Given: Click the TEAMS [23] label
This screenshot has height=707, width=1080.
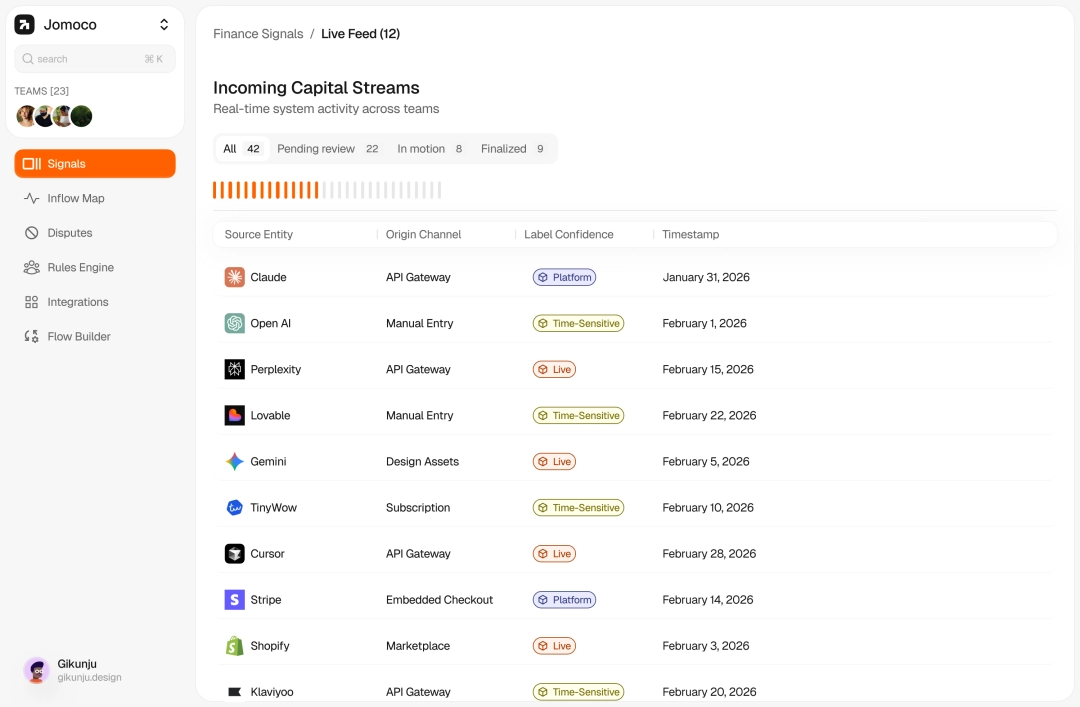Looking at the screenshot, I should pos(41,91).
